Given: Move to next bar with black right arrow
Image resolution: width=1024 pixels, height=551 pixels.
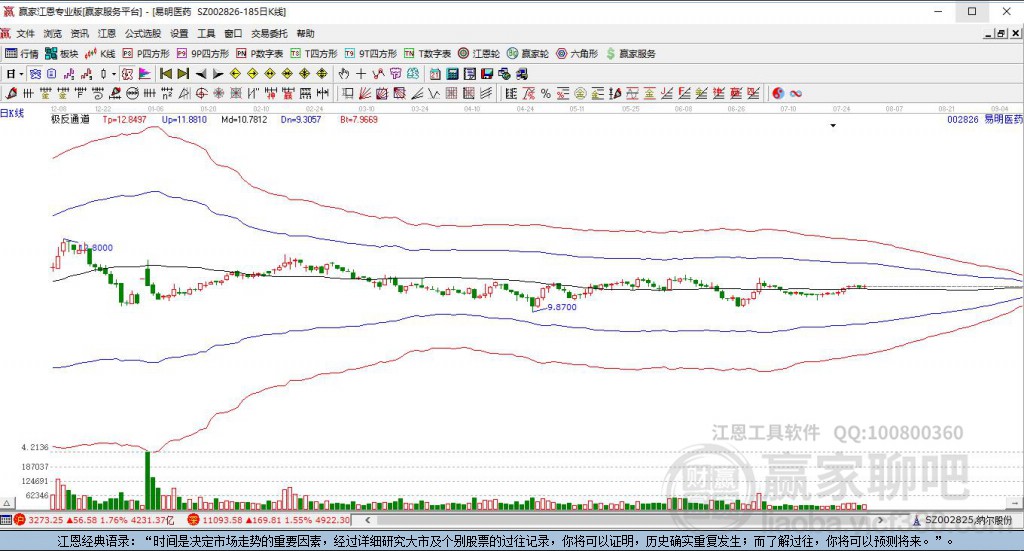Looking at the screenshot, I should click(218, 74).
